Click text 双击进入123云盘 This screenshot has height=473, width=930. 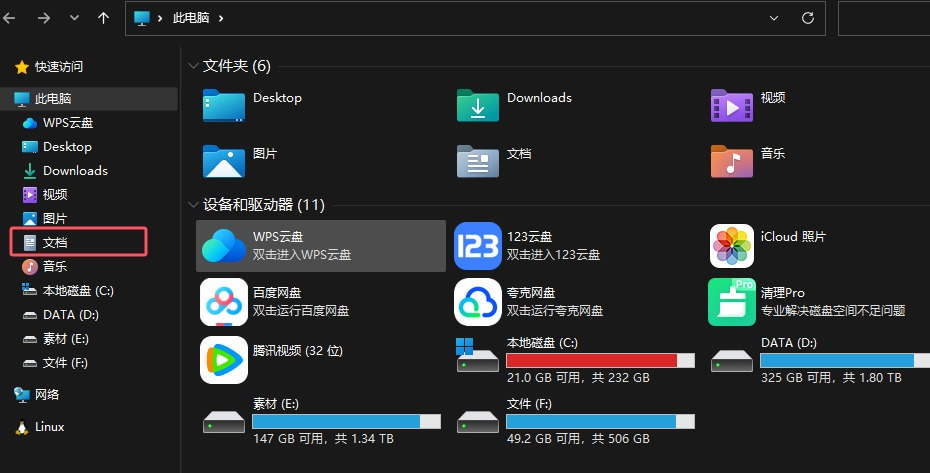click(x=553, y=255)
